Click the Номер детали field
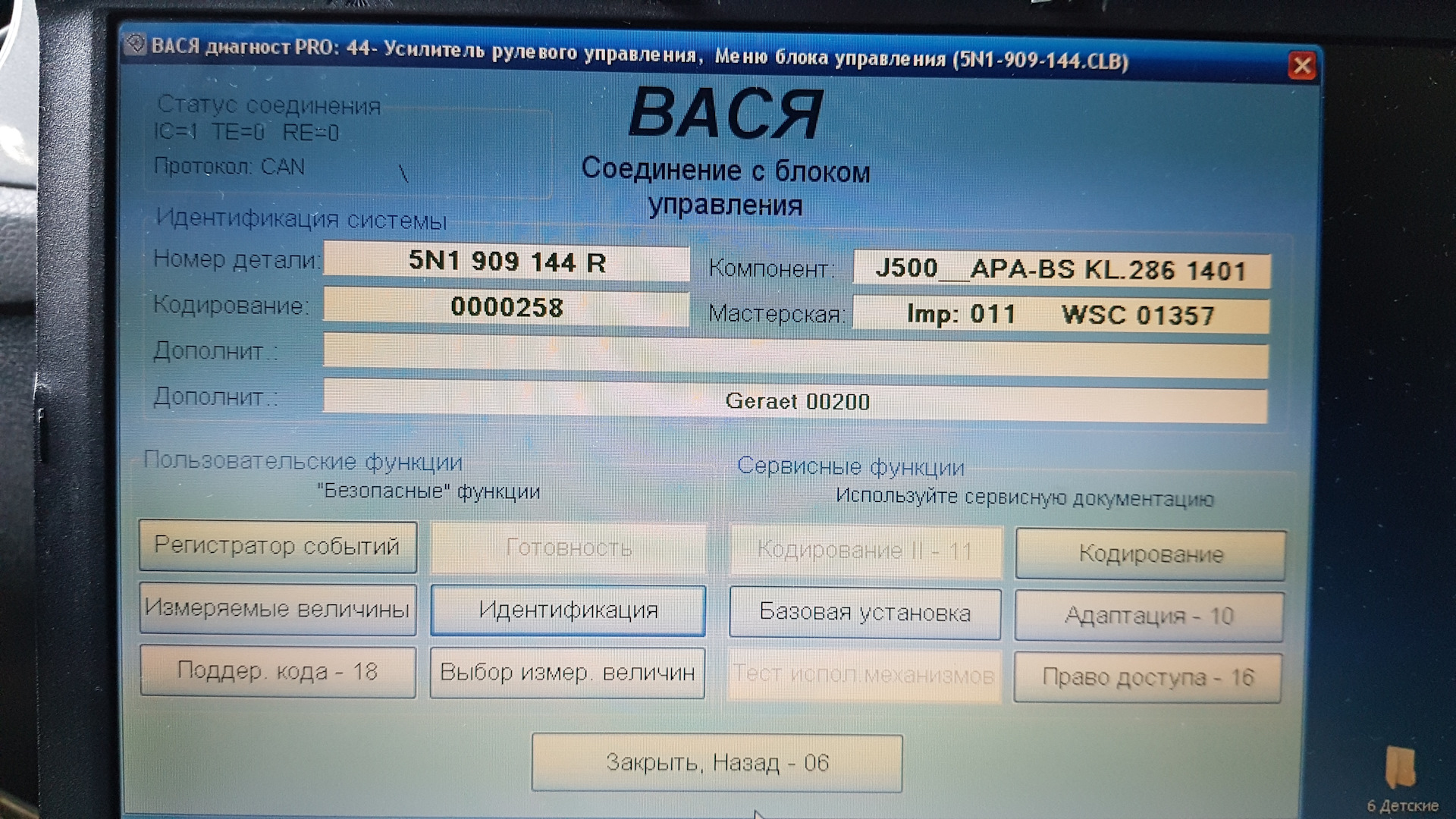 tap(507, 262)
